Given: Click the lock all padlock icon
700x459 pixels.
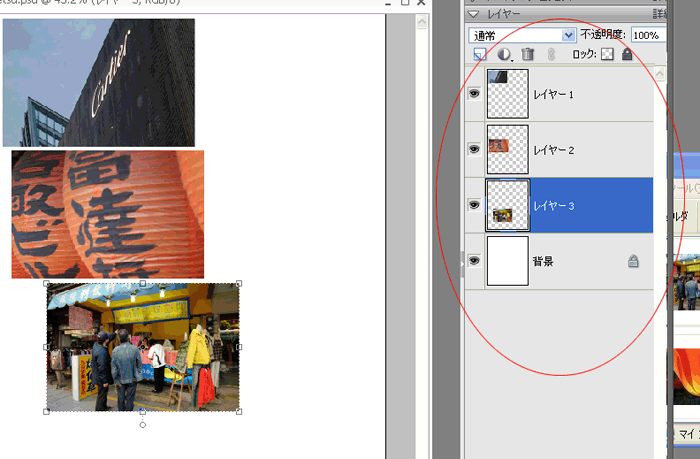Looking at the screenshot, I should (627, 54).
